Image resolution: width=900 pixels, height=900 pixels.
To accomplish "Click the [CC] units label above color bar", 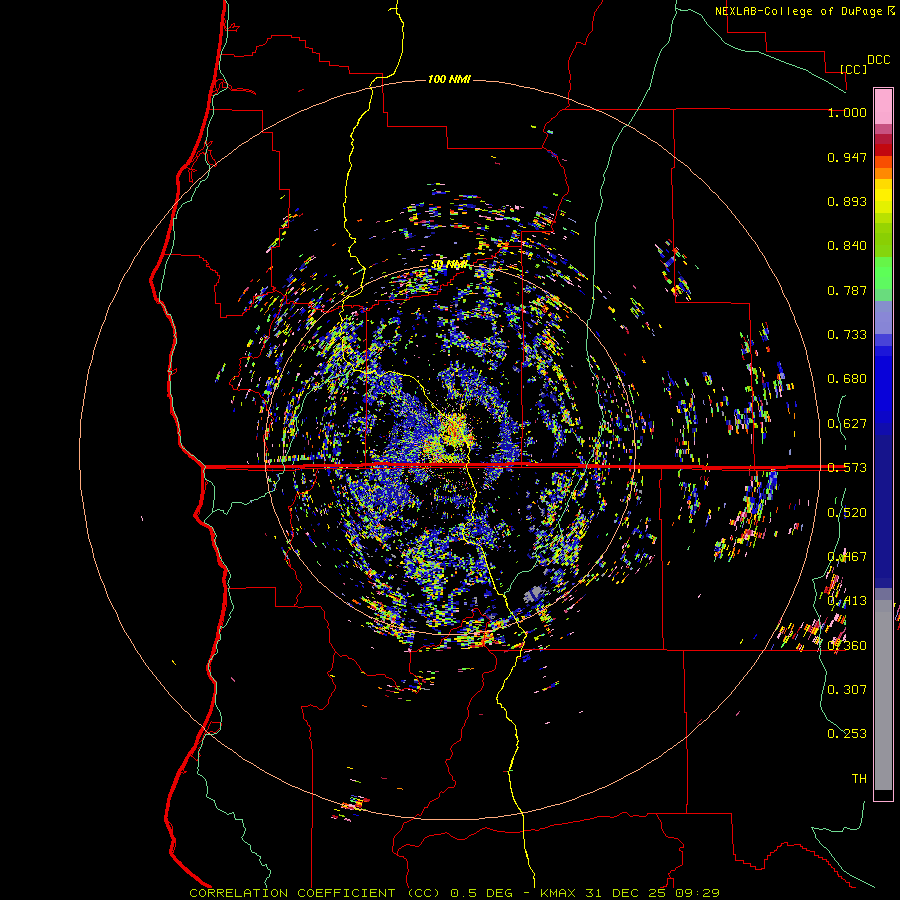I will (853, 69).
